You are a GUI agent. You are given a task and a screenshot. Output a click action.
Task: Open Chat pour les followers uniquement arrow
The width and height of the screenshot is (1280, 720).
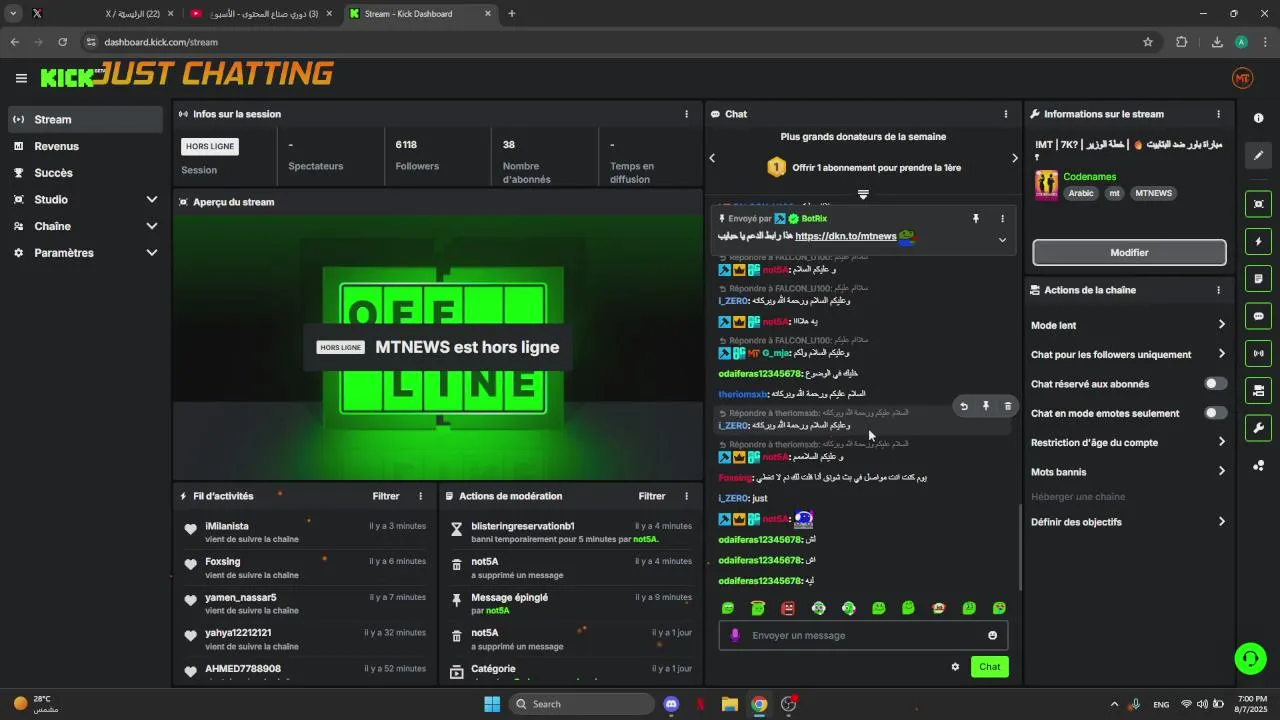pos(1221,354)
